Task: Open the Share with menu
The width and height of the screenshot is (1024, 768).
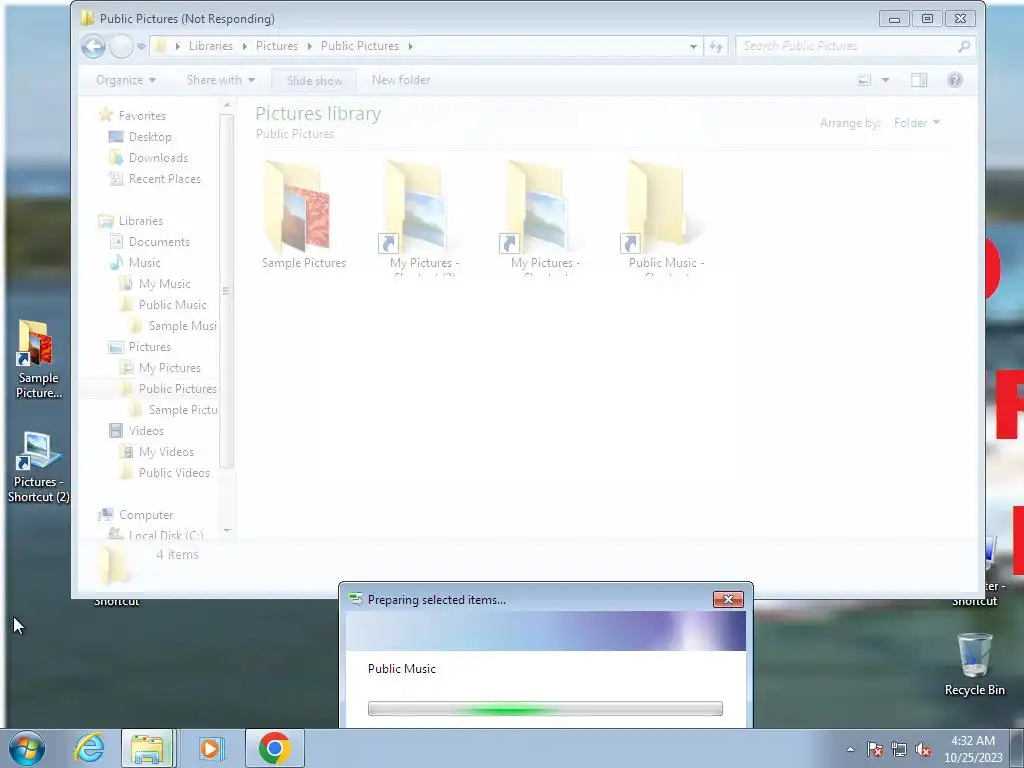Action: [221, 80]
